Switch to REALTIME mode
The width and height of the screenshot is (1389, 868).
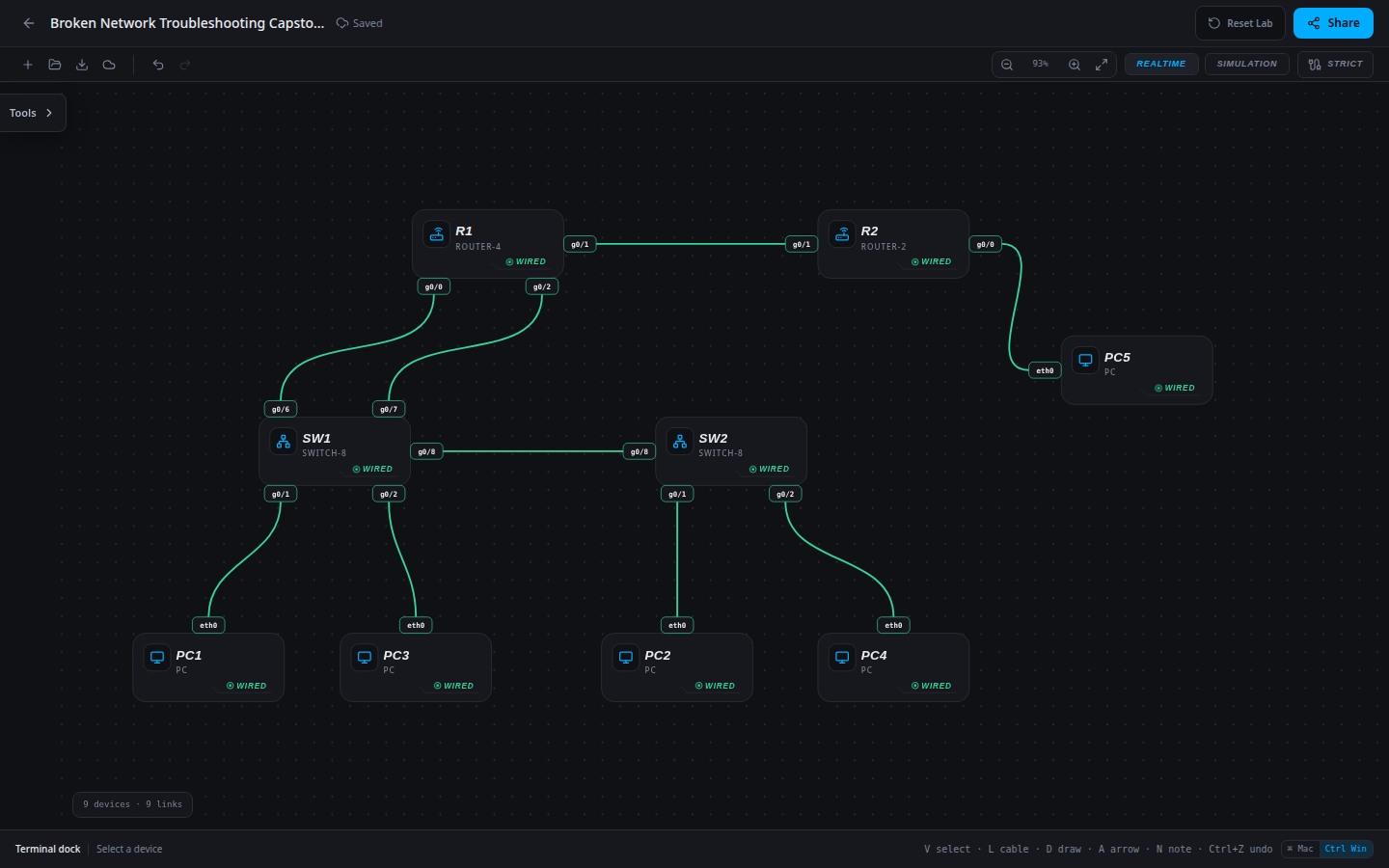click(x=1161, y=65)
